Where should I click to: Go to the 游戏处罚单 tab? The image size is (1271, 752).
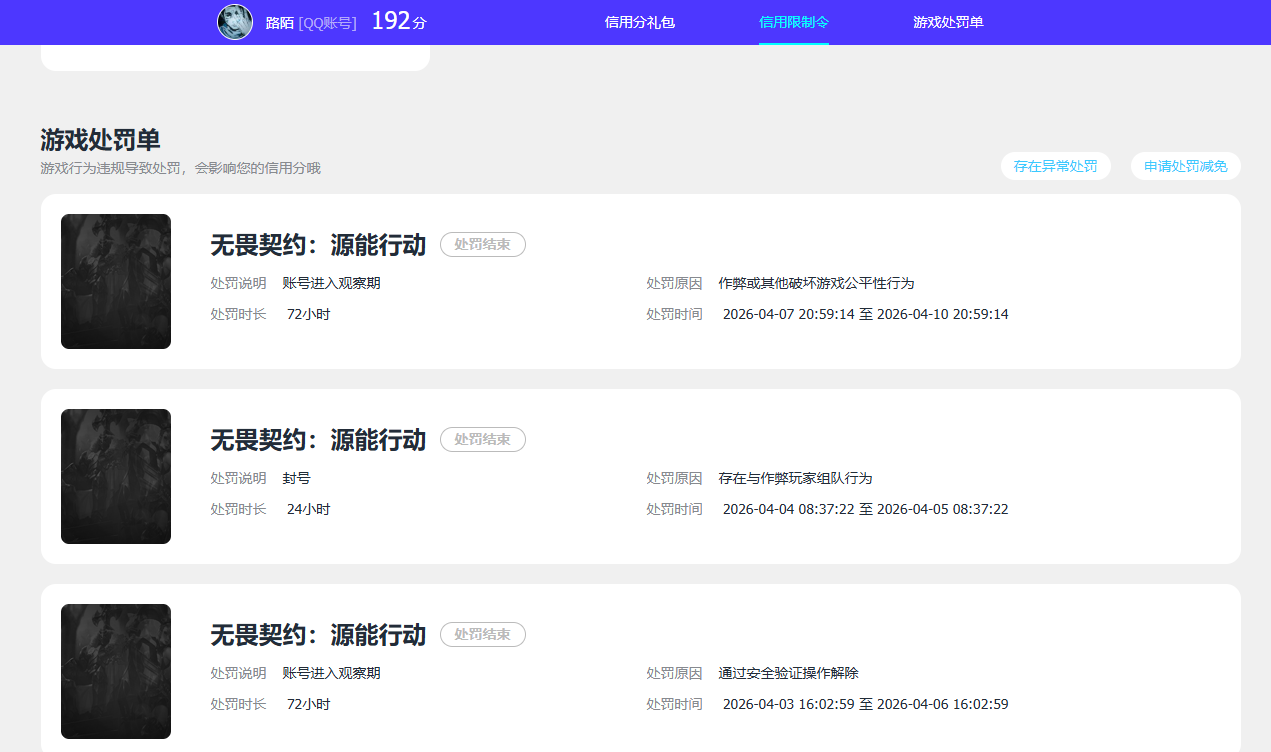(948, 22)
